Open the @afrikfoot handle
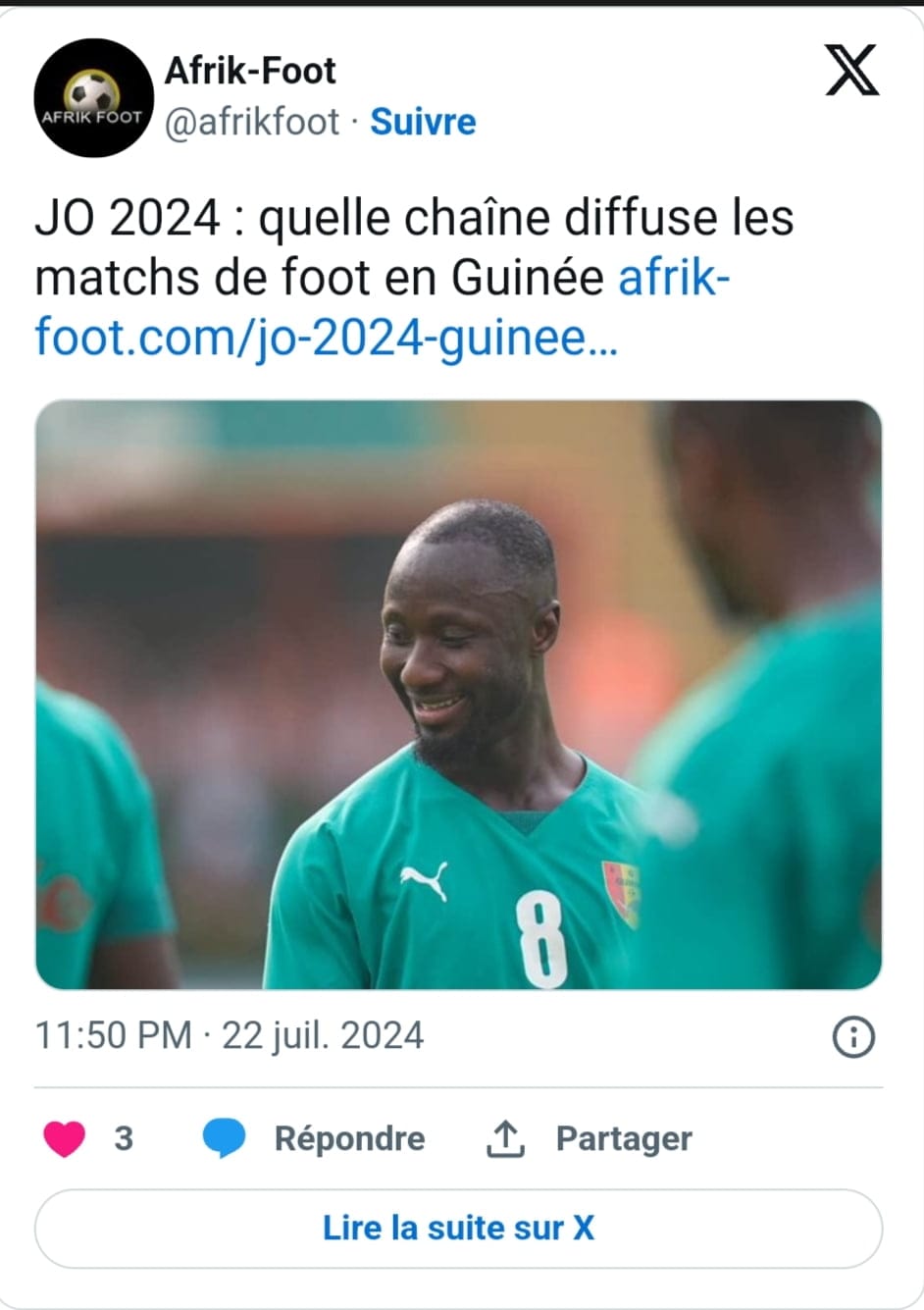Screen dimensions: 924x1310 (x=252, y=122)
